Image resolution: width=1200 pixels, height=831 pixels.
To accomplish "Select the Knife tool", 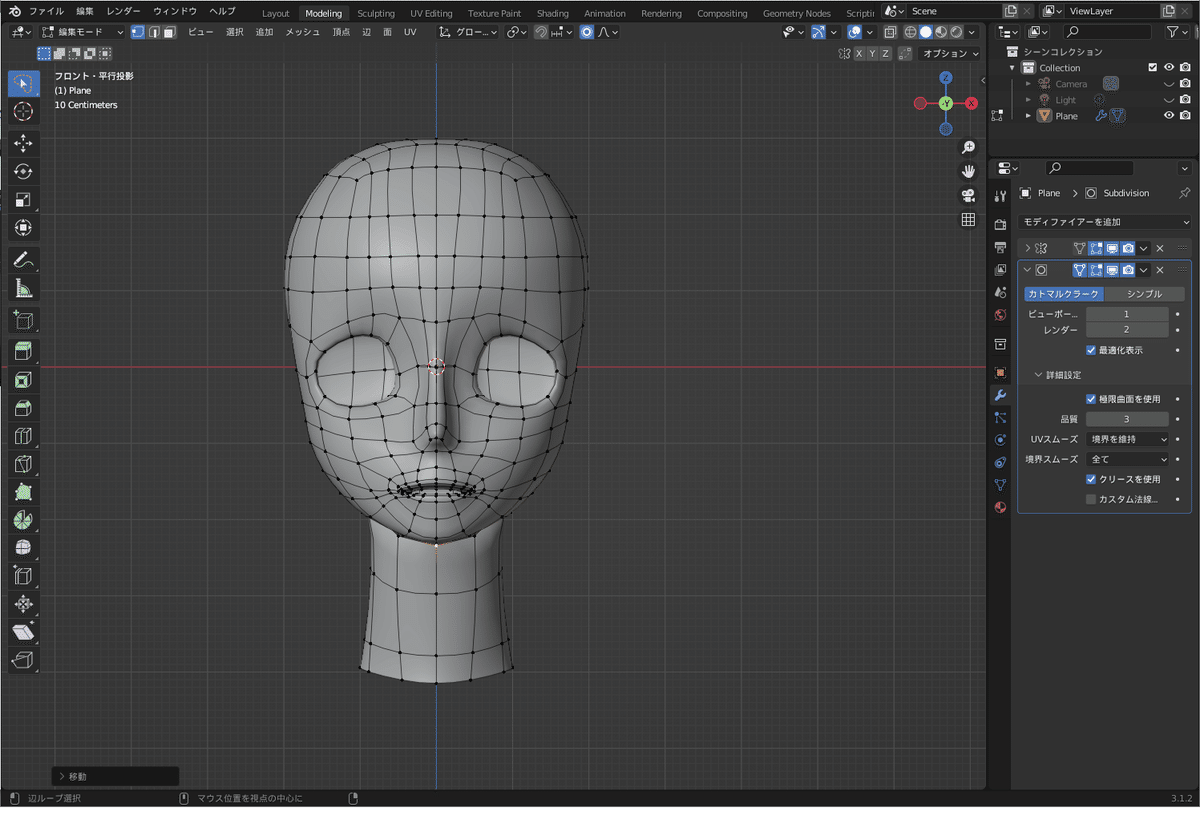I will click(x=24, y=464).
